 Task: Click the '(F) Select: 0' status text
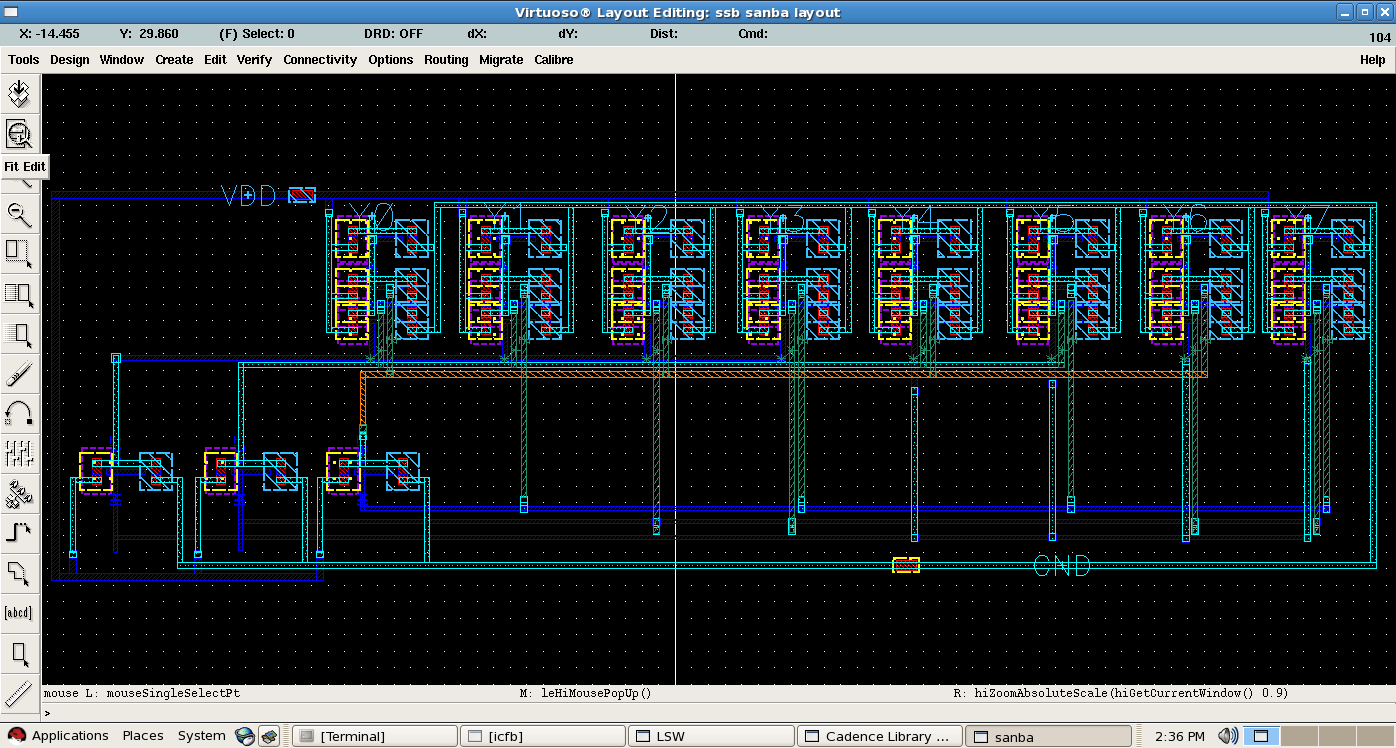point(256,34)
